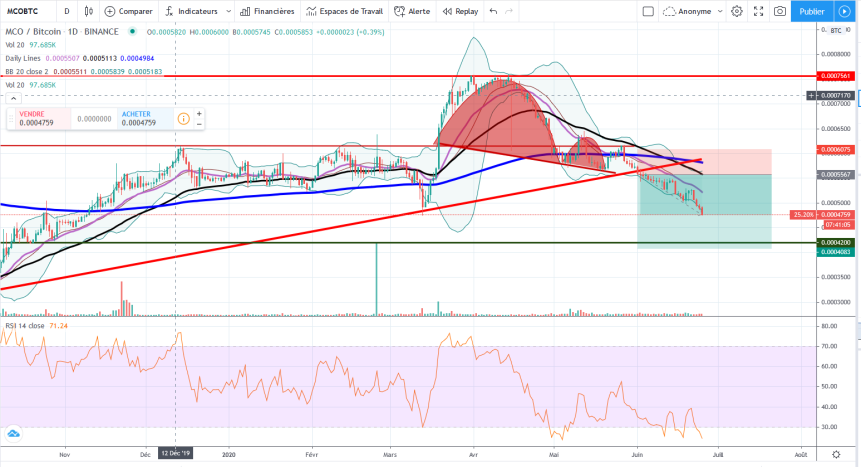861x467 pixels.
Task: Click the cloud save icon beside Anonyme
Action: point(669,11)
